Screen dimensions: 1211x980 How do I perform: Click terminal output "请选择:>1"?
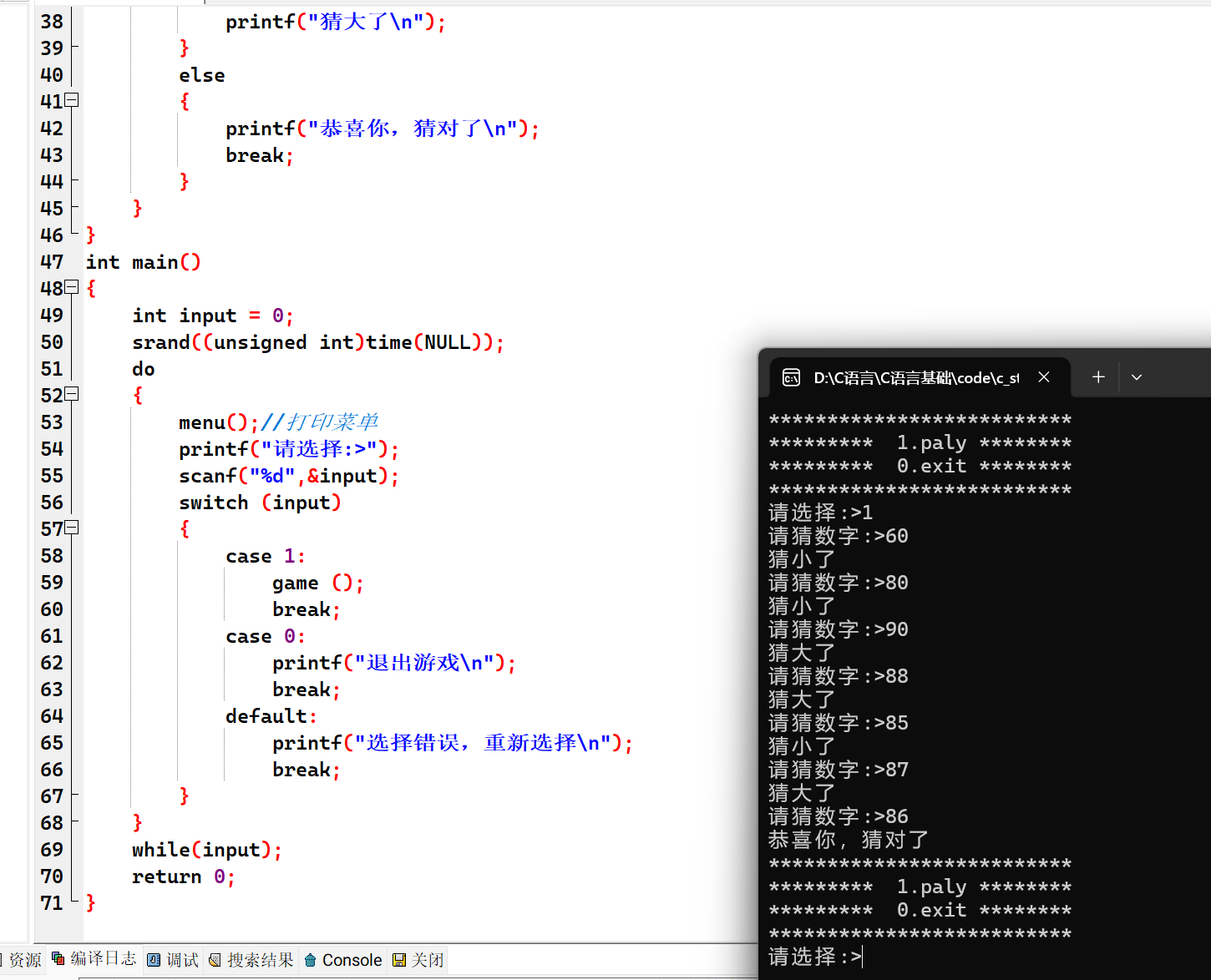(821, 513)
